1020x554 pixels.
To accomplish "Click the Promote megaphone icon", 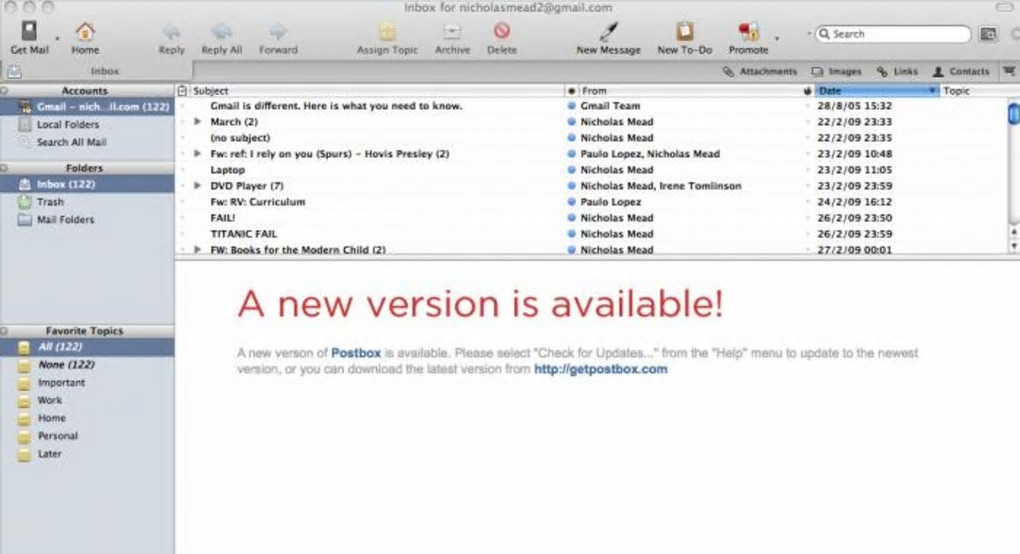I will (x=748, y=31).
